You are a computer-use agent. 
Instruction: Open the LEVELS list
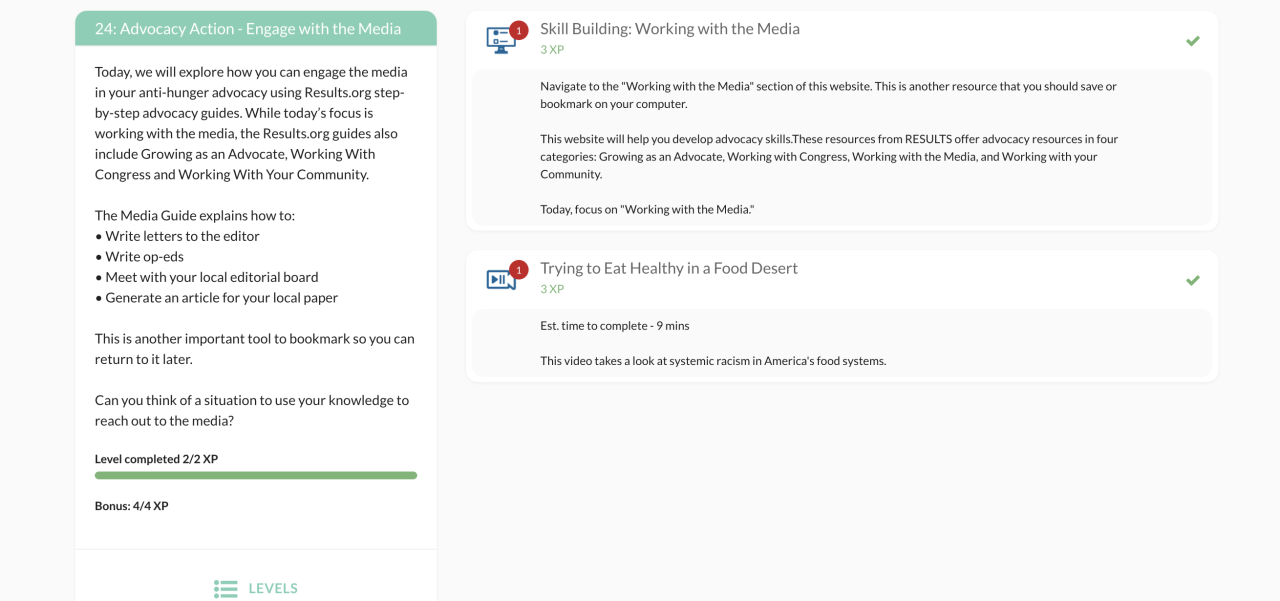273,588
